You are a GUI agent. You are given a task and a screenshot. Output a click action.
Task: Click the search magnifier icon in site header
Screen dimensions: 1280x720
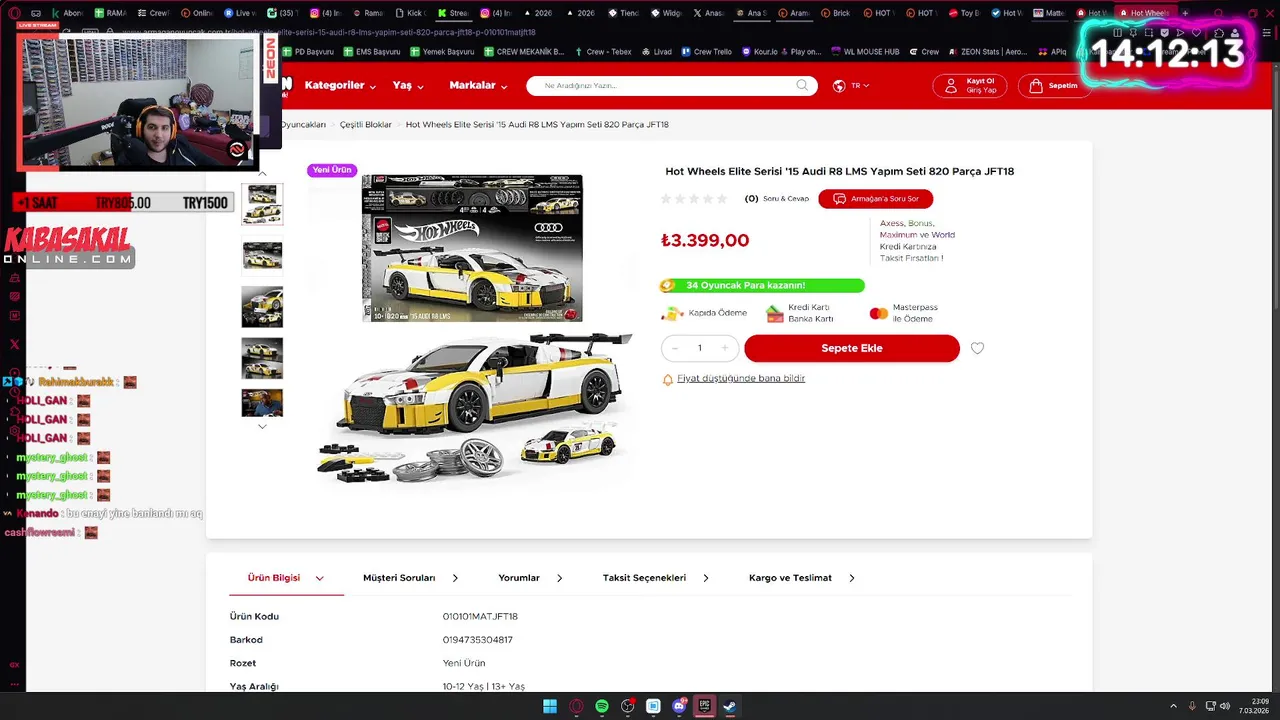click(x=802, y=86)
